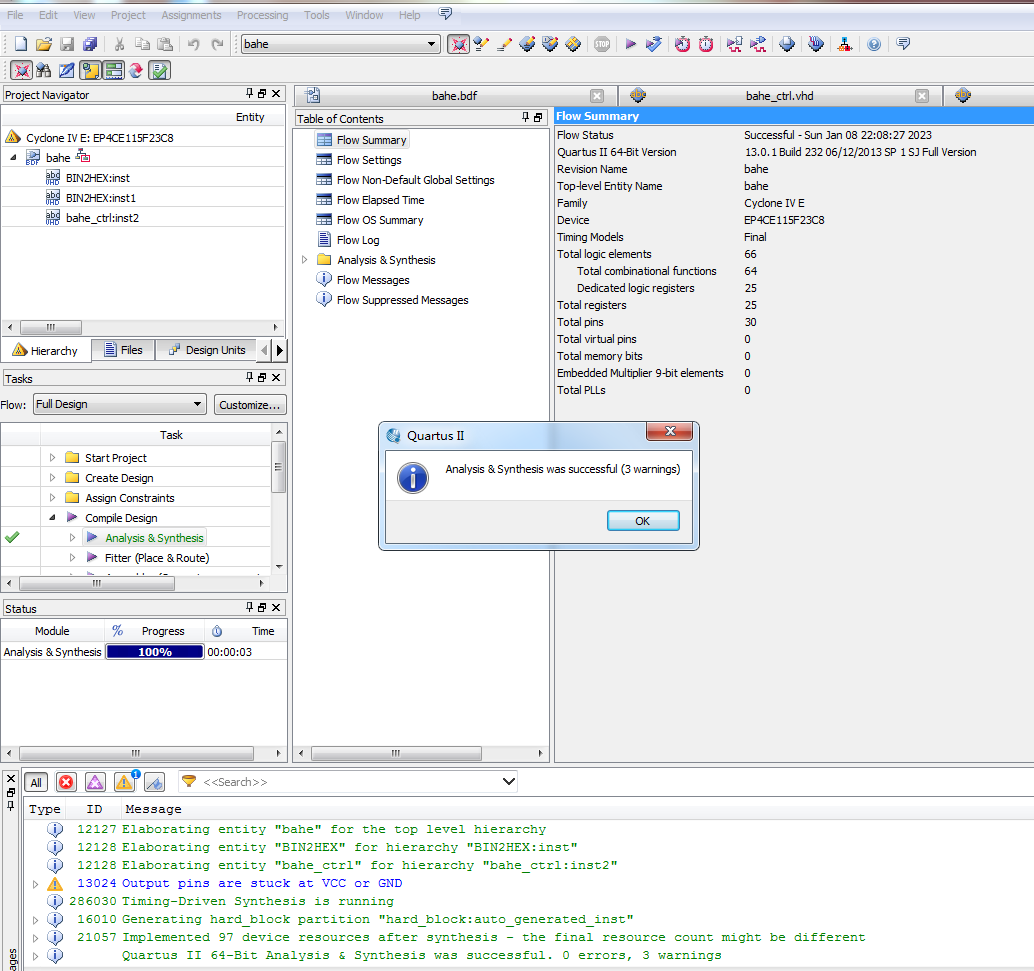Toggle the critical warning messages filter
Viewport: 1034px width, 971px height.
pyautogui.click(x=95, y=782)
